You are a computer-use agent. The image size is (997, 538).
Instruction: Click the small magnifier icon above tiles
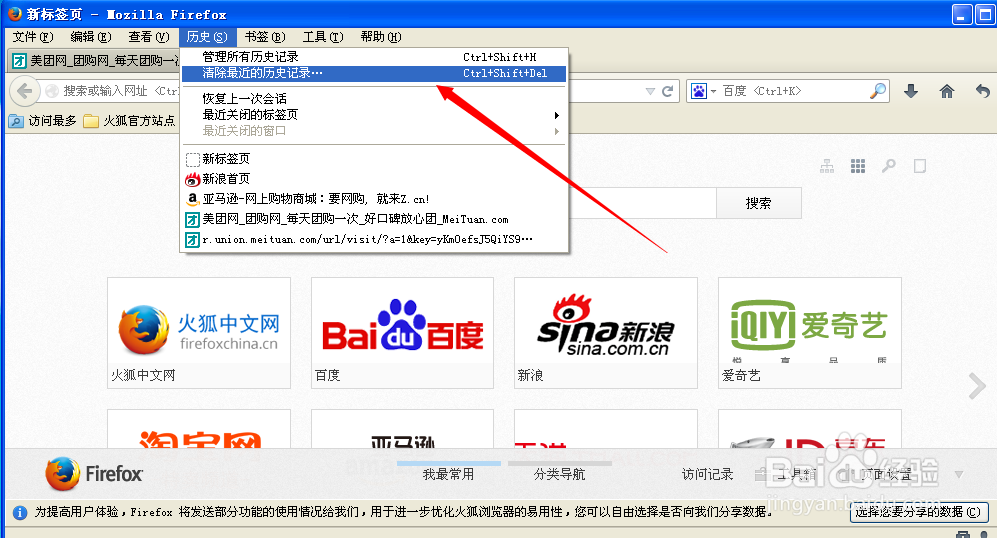pyautogui.click(x=889, y=167)
